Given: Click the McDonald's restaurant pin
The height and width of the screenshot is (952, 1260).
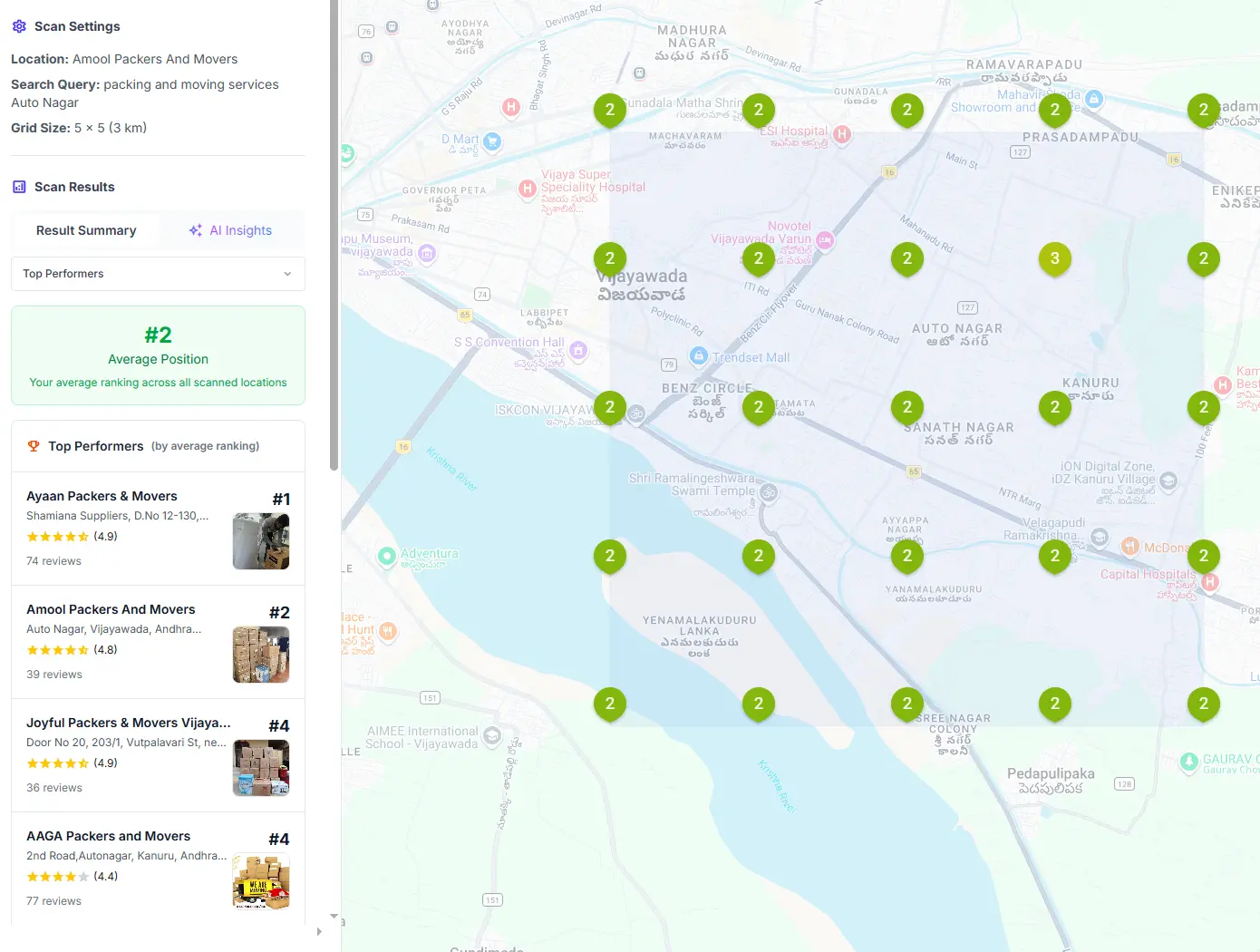Looking at the screenshot, I should (x=1130, y=546).
